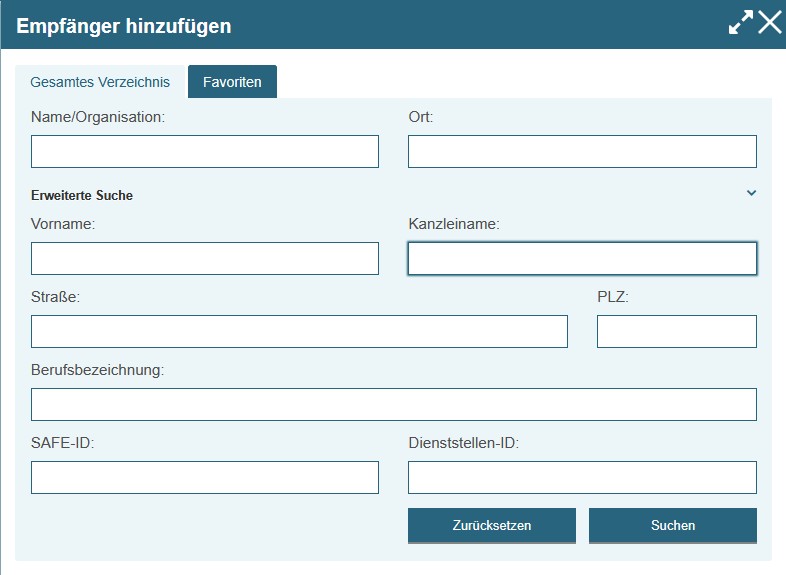Image resolution: width=786 pixels, height=575 pixels.
Task: Place cursor in the Straße field
Action: click(299, 331)
